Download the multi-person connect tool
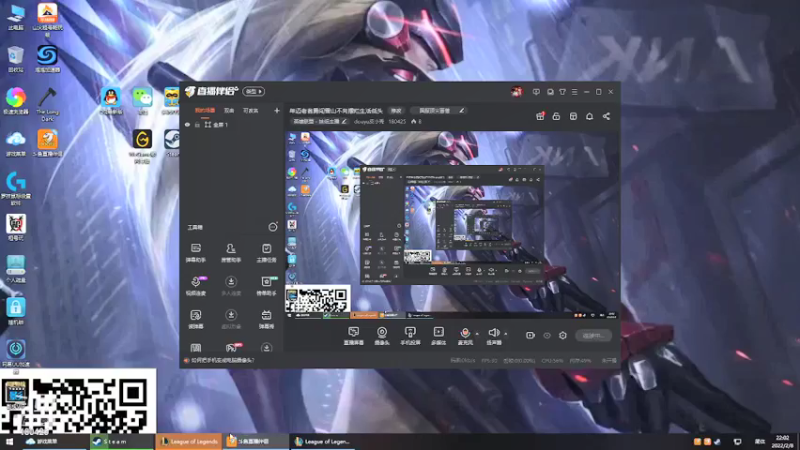The width and height of the screenshot is (800, 450). (x=231, y=286)
